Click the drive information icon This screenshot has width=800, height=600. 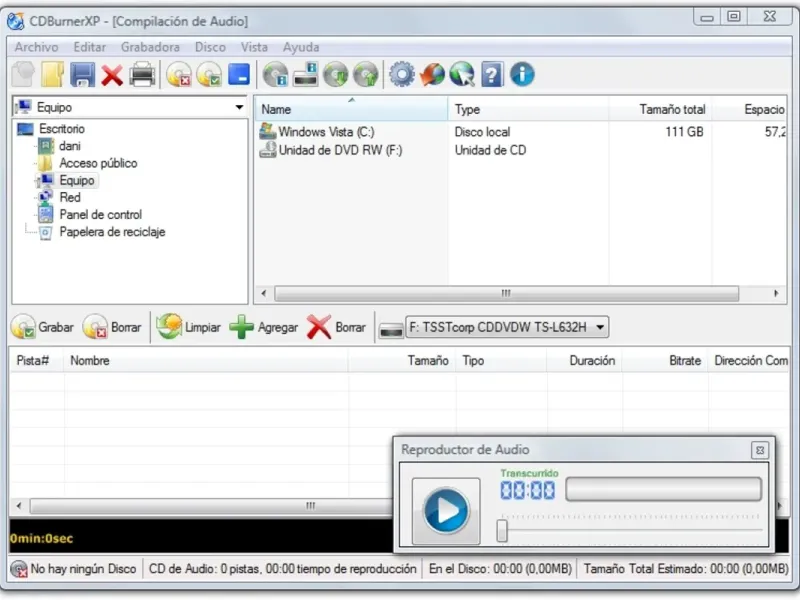(306, 74)
